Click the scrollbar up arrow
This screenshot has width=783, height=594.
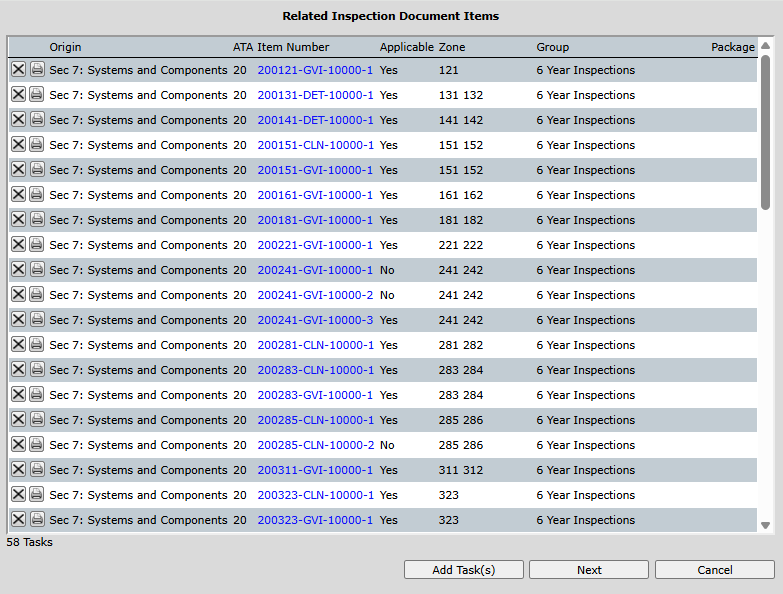[x=766, y=46]
